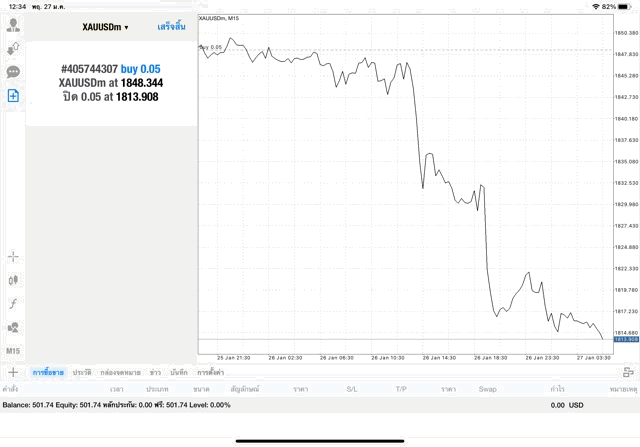
Task: Tap the plus icon beside bottom tabs
Action: tap(13, 371)
